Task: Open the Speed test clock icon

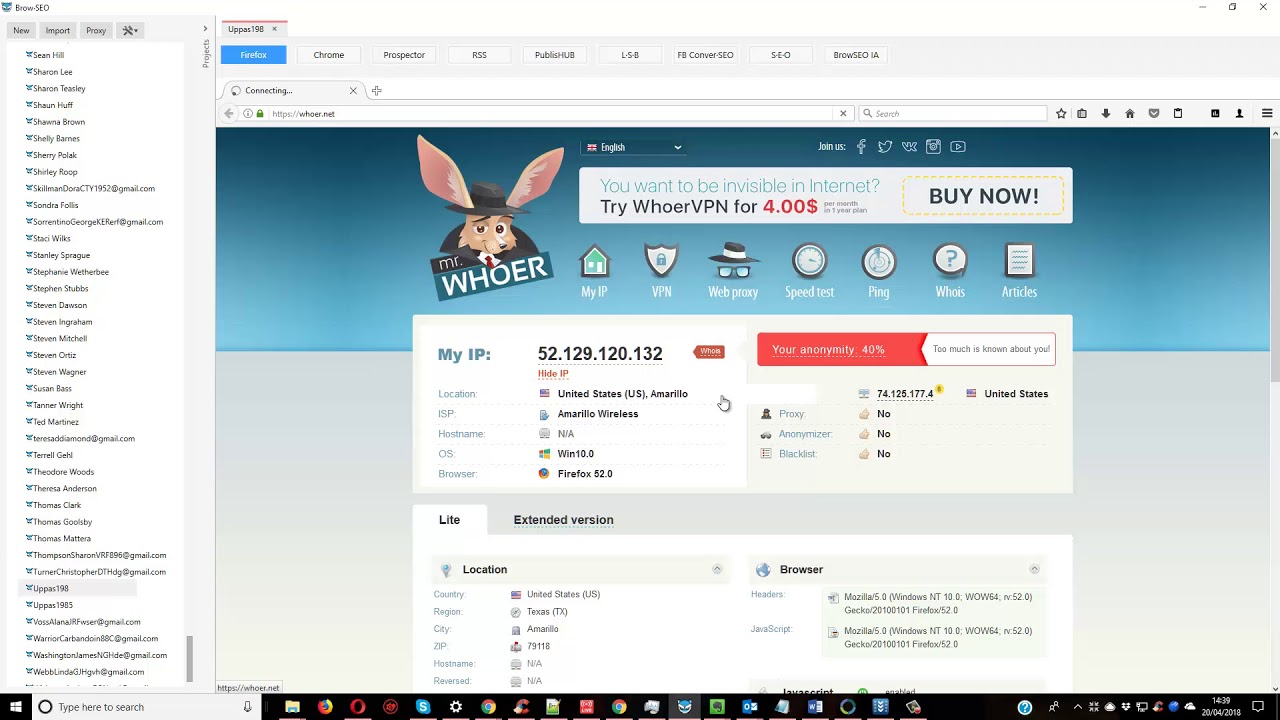Action: click(x=809, y=262)
